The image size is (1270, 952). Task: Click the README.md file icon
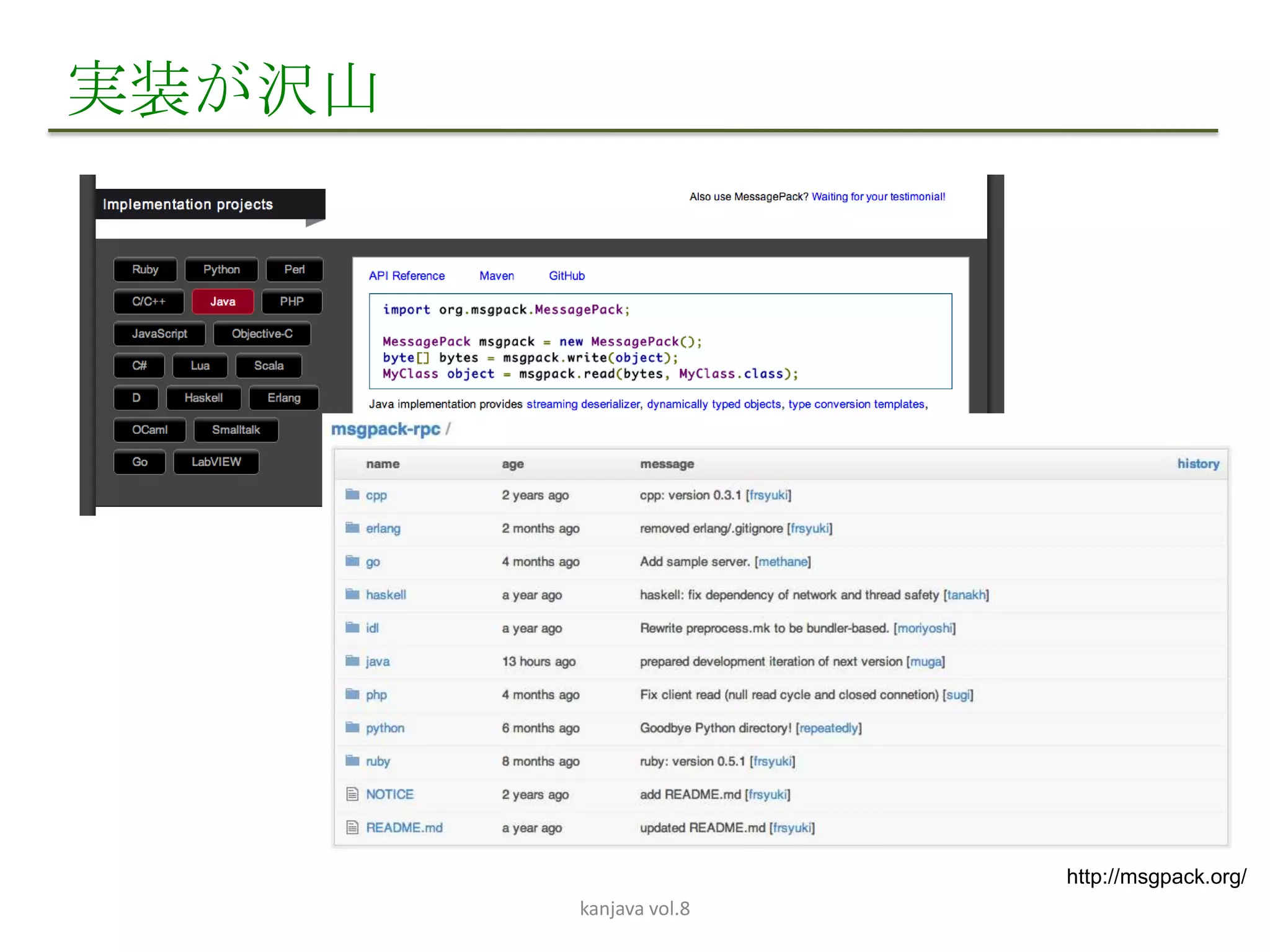point(352,827)
